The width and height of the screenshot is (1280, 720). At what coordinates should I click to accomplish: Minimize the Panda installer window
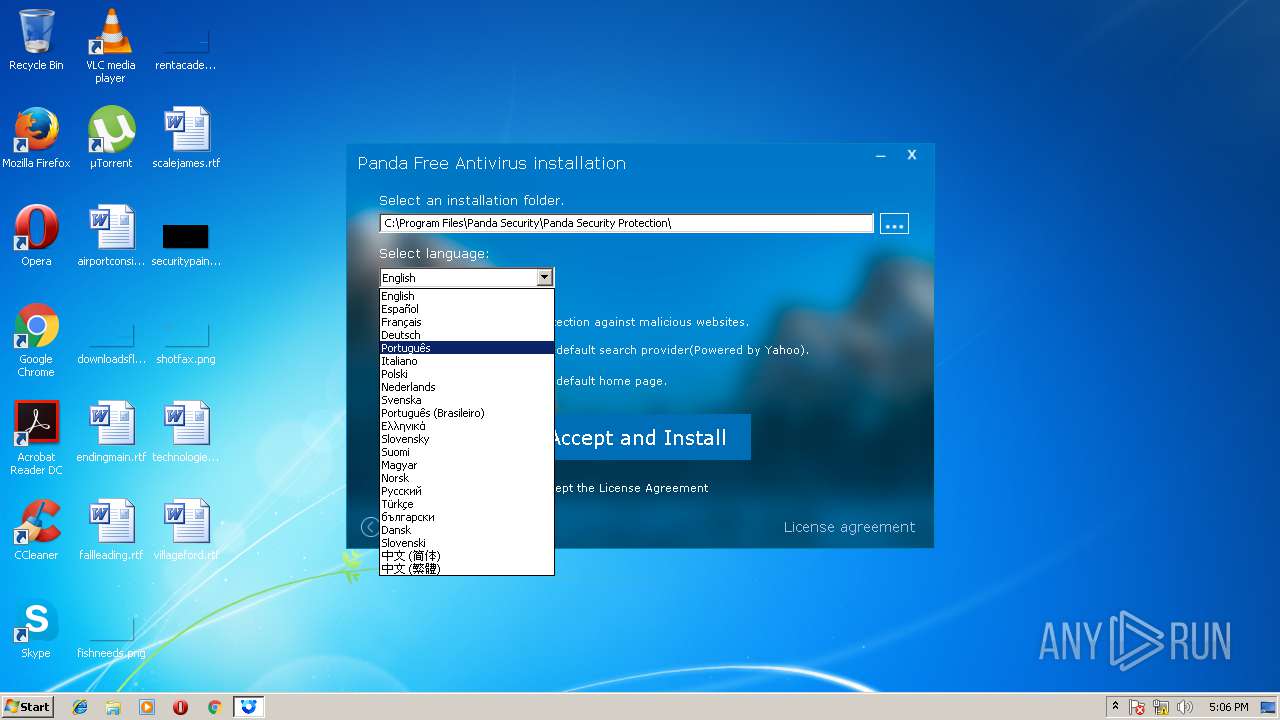click(x=881, y=156)
